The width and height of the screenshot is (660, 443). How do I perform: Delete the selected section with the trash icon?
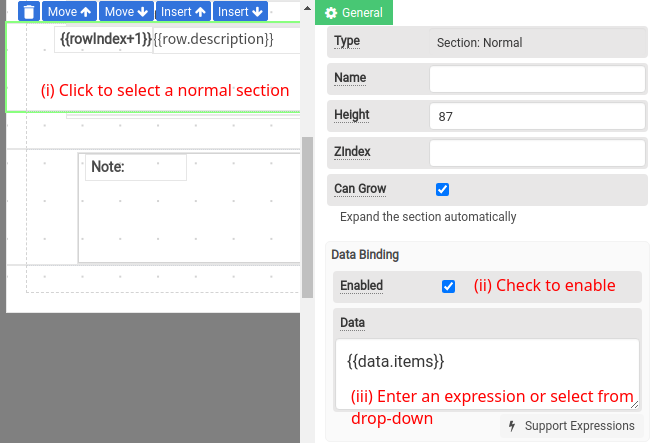click(x=29, y=11)
